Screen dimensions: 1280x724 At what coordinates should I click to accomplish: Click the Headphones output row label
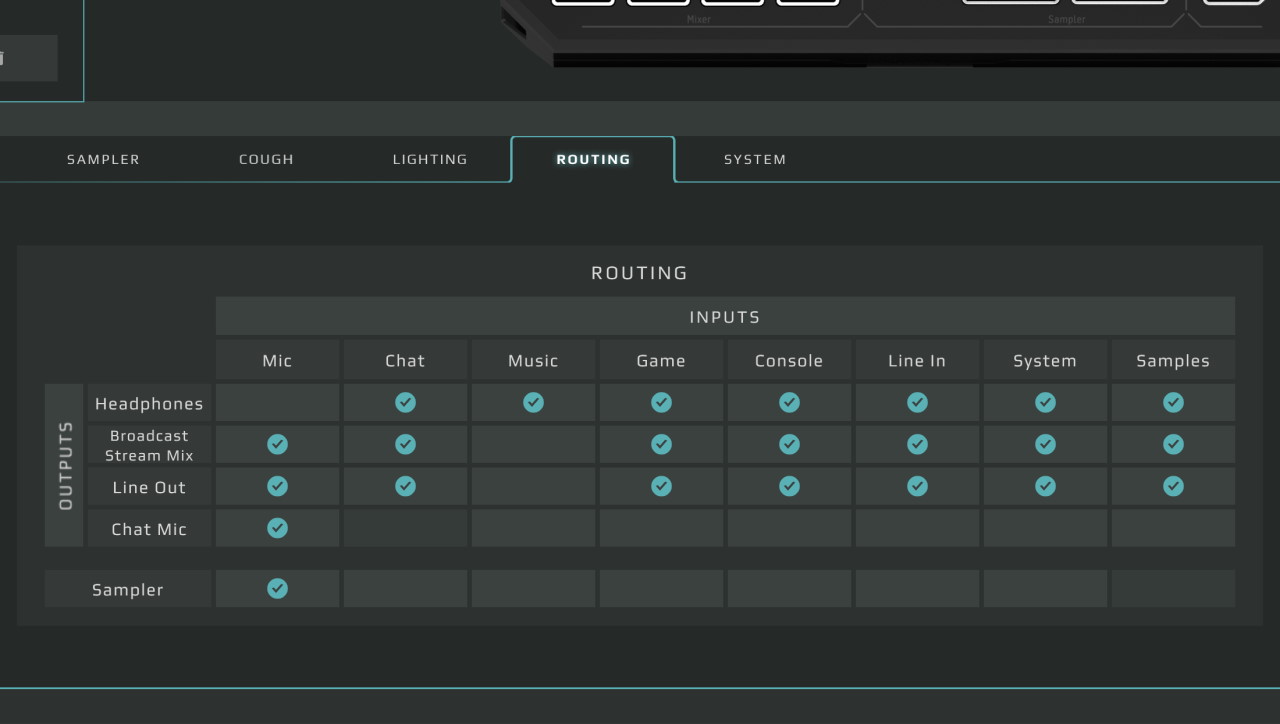(x=149, y=403)
